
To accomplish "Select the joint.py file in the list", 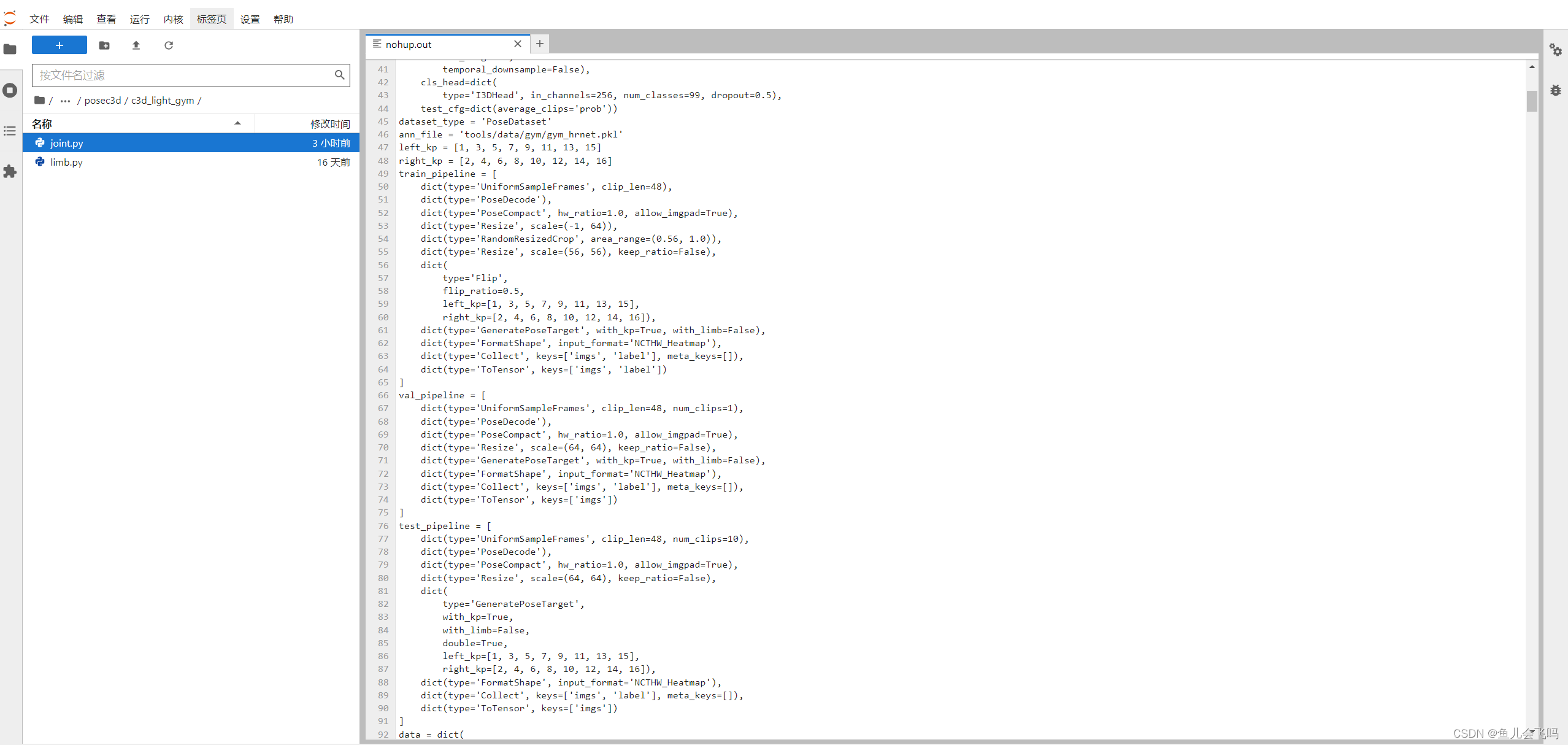I will click(66, 143).
